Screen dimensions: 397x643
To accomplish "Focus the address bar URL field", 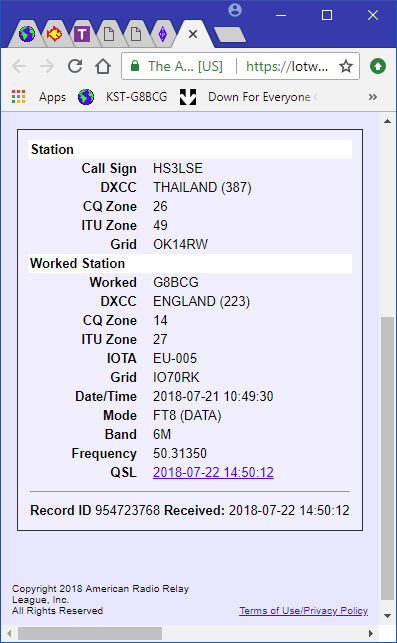I will [287, 66].
